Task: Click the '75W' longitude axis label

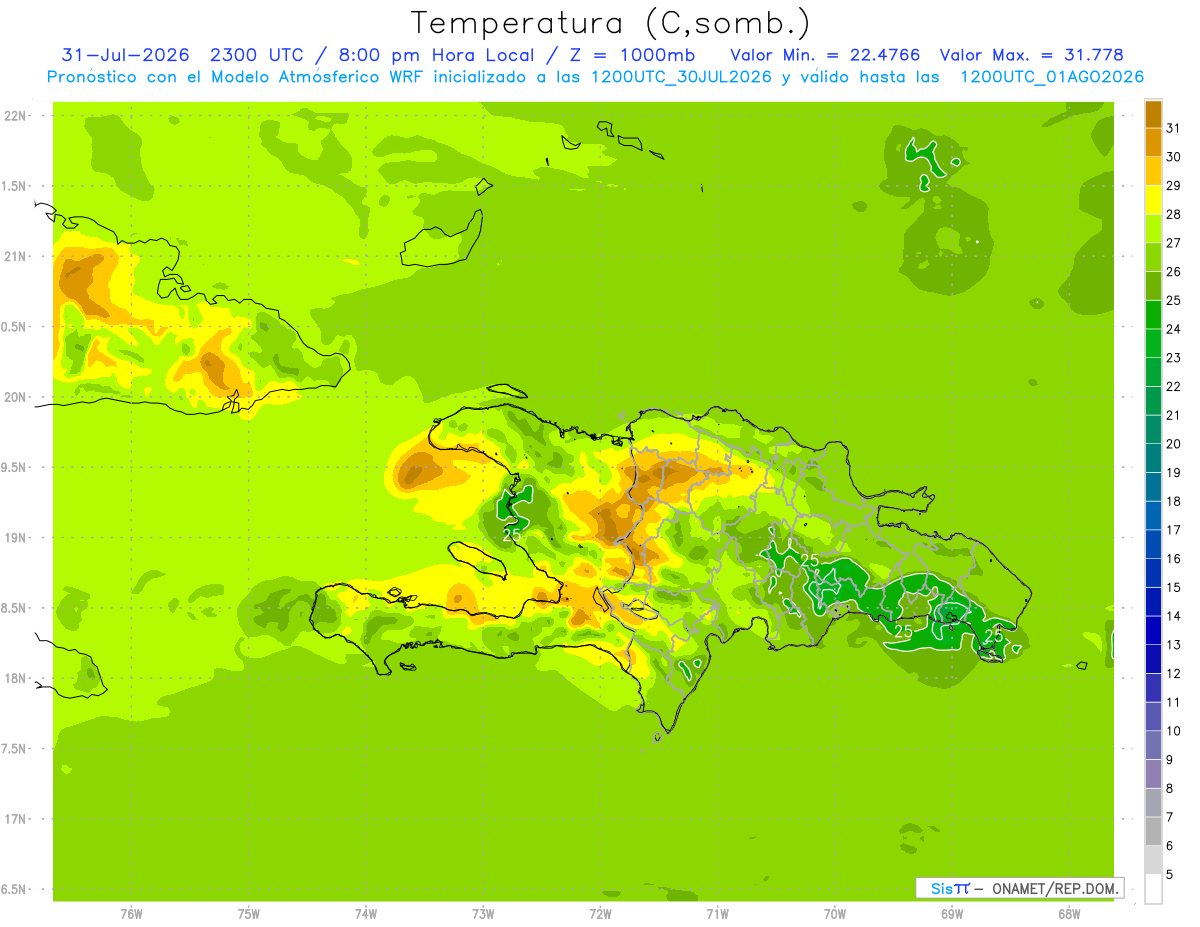Action: [x=249, y=914]
